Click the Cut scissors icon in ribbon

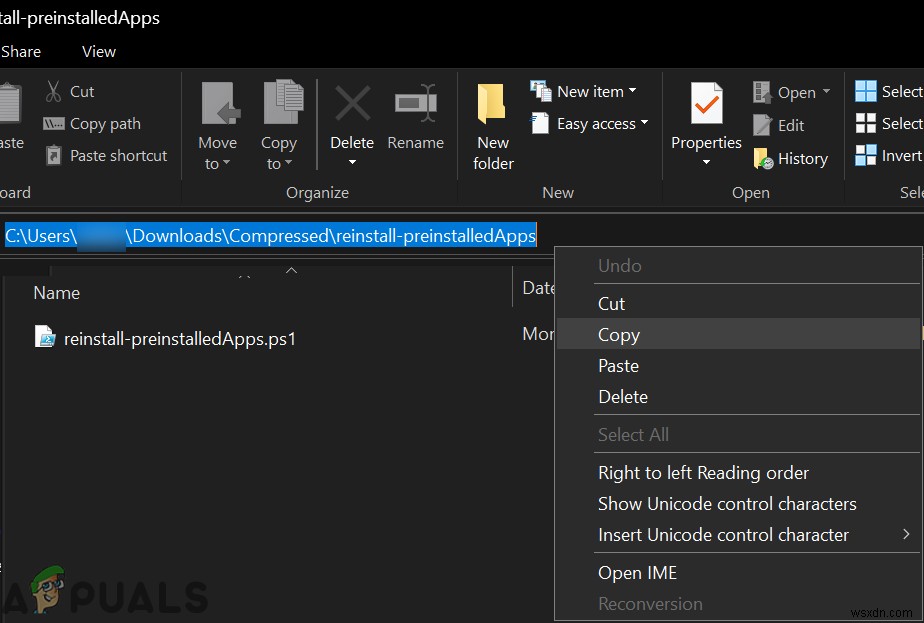pyautogui.click(x=54, y=91)
